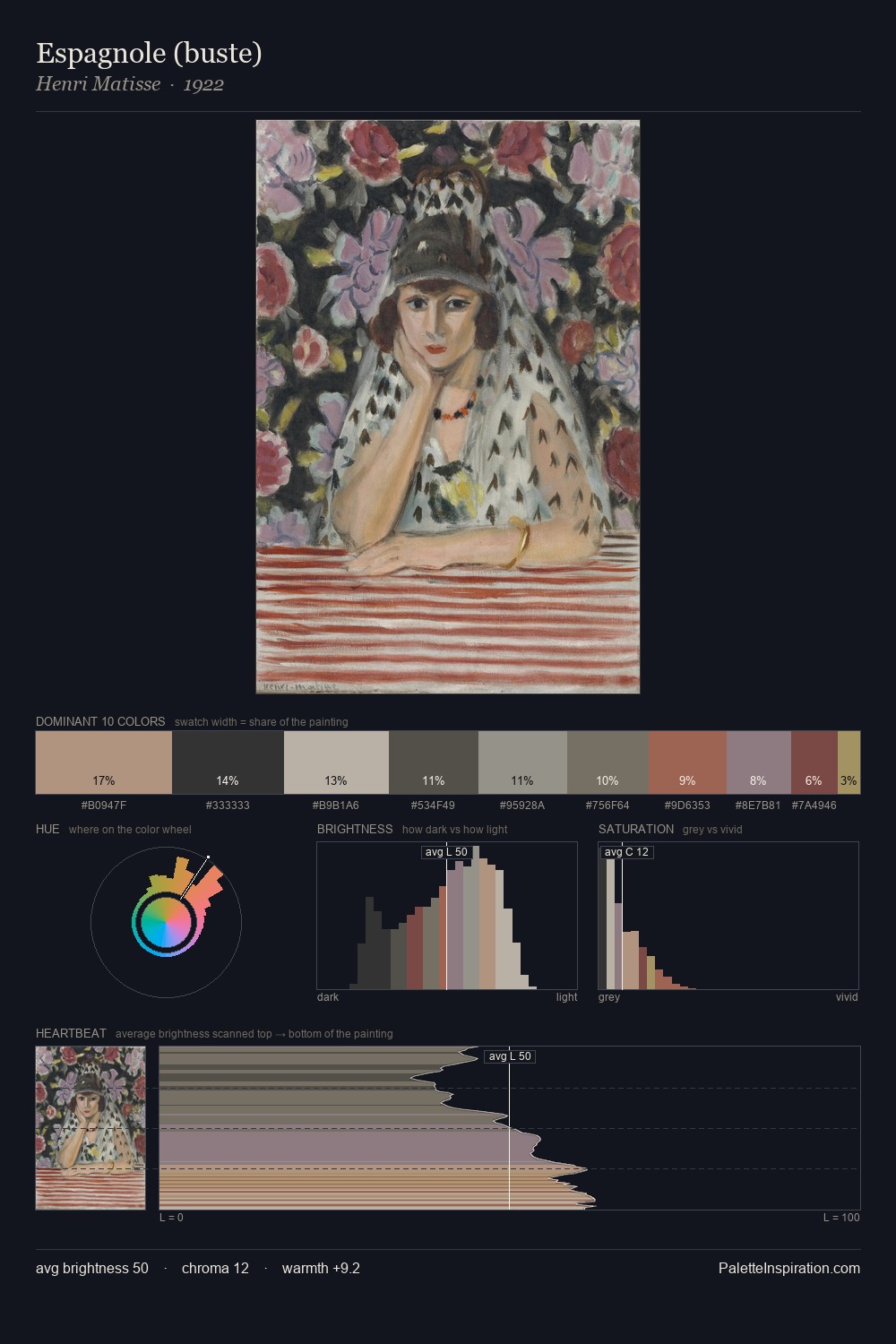
Task: Click 'avg L 50' label in brightness histogram
Action: pyautogui.click(x=446, y=852)
